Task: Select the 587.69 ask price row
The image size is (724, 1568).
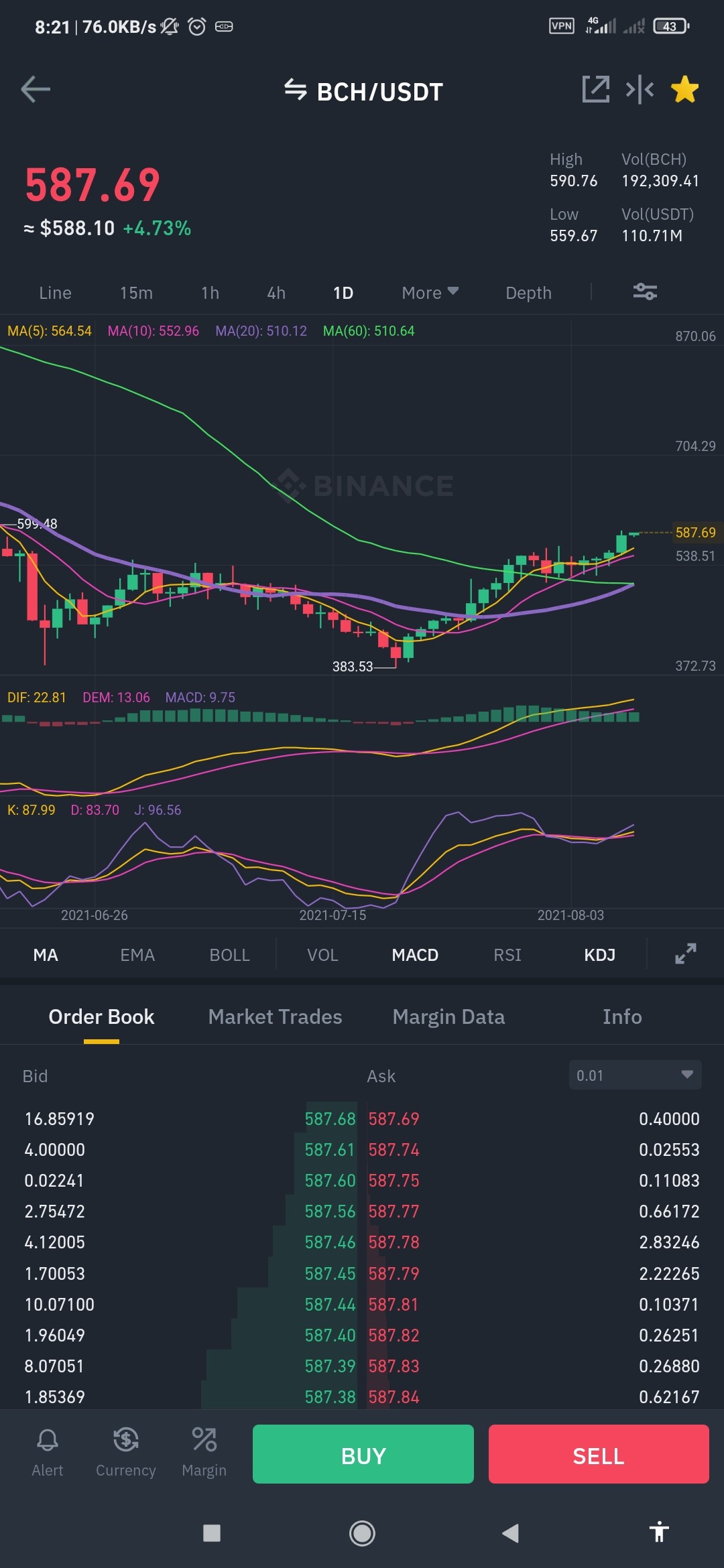Action: (534, 1118)
